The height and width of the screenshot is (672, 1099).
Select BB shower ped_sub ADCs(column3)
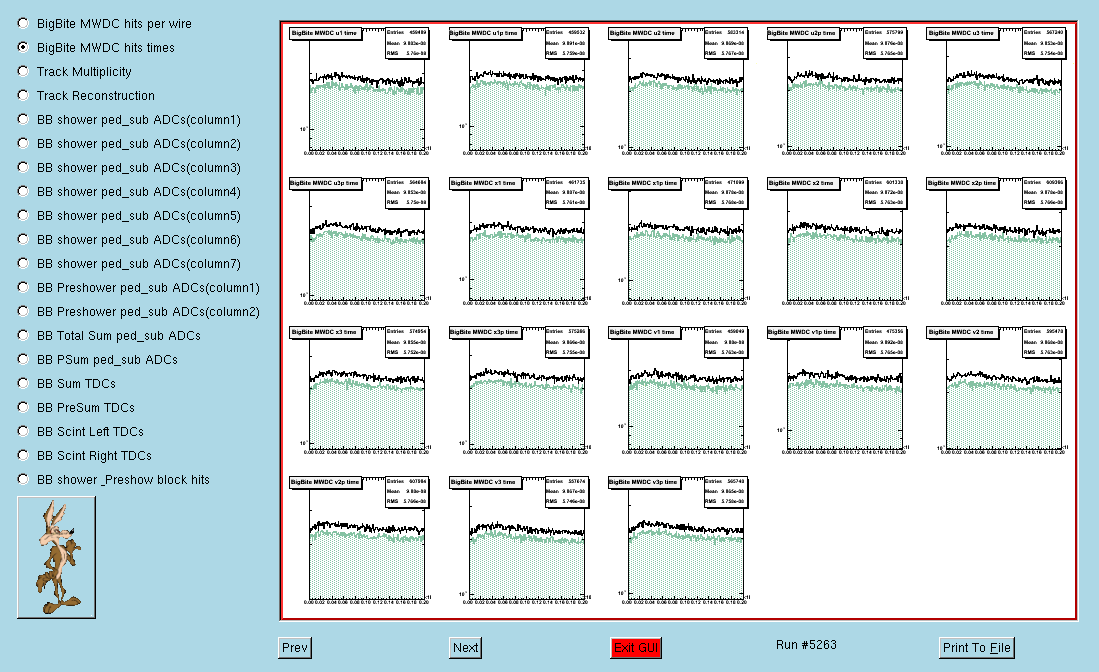pos(23,167)
